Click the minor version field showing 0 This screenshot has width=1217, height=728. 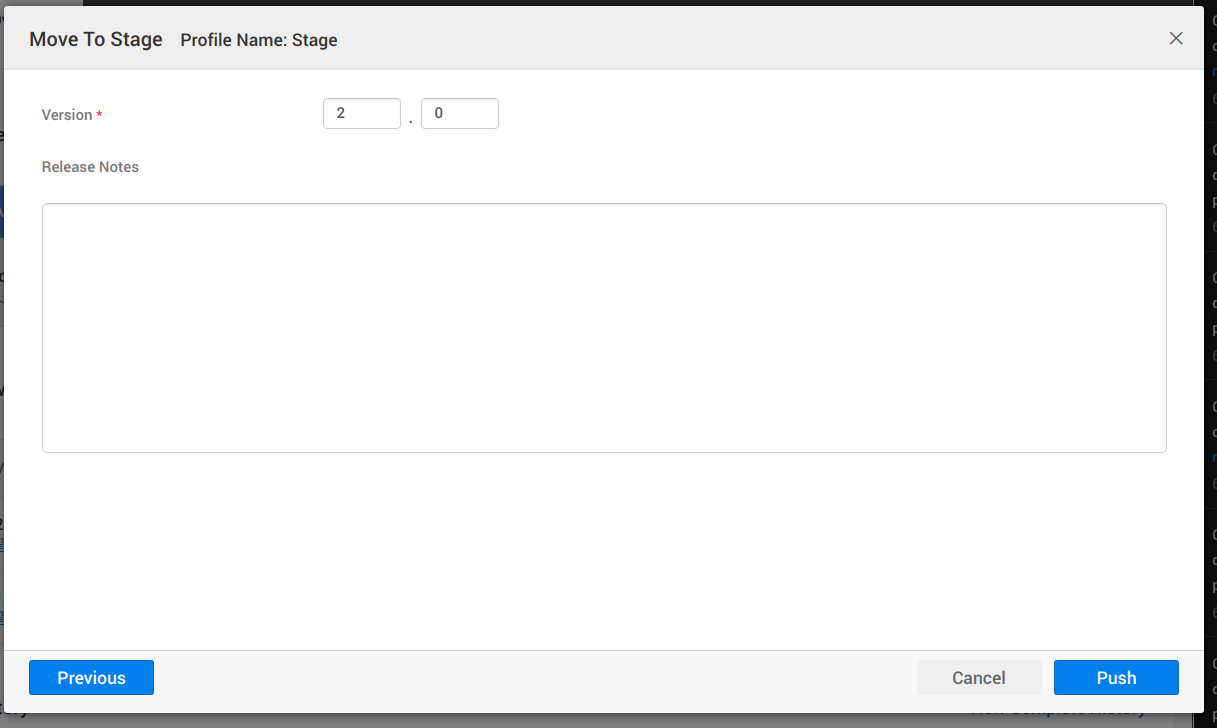tap(459, 114)
